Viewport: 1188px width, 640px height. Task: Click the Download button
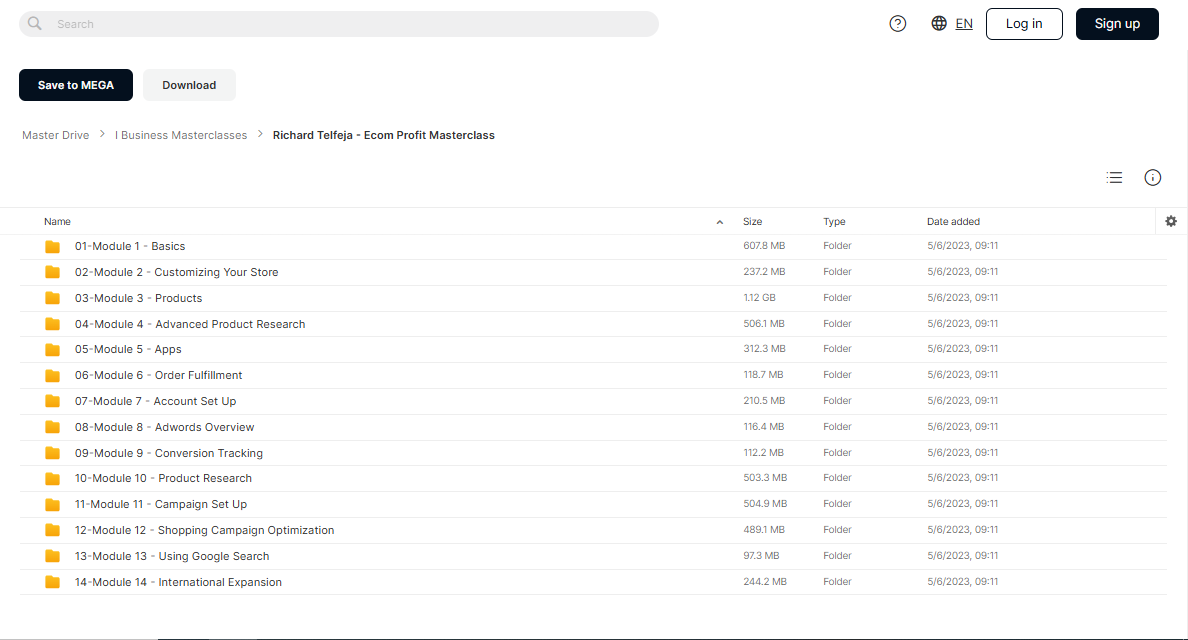pyautogui.click(x=189, y=85)
